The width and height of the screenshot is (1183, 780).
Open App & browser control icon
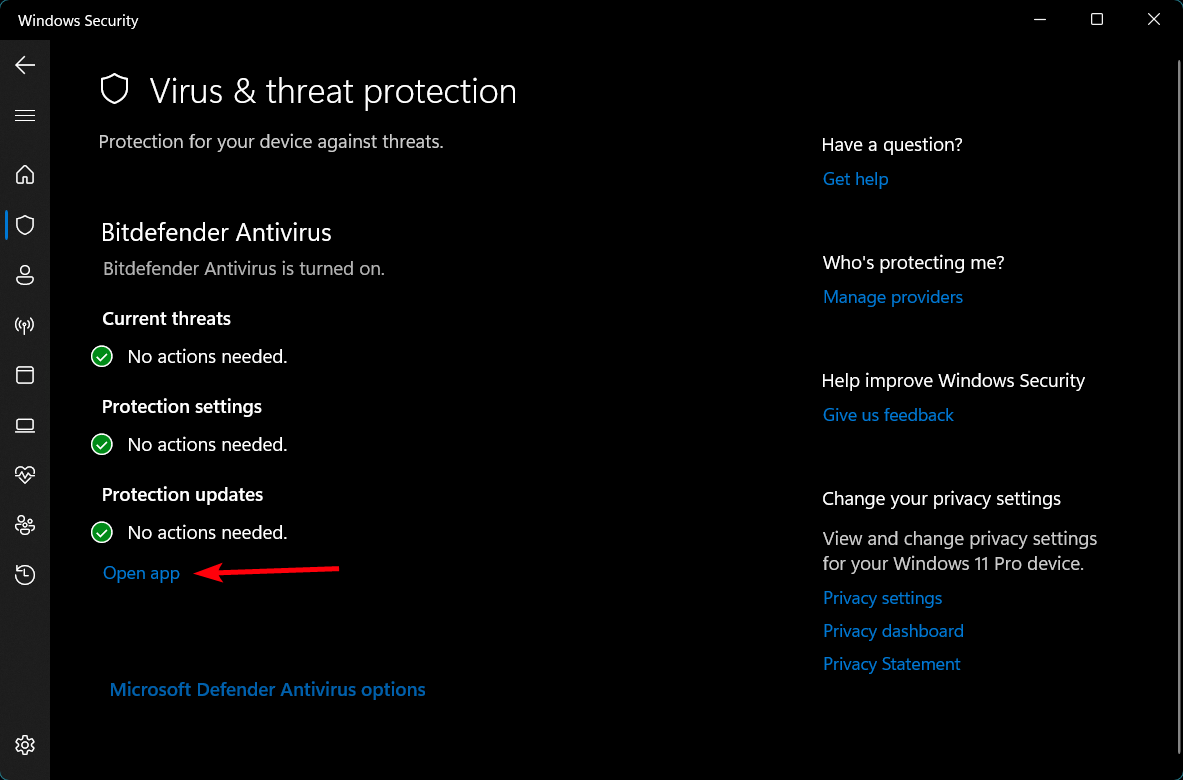click(x=25, y=375)
